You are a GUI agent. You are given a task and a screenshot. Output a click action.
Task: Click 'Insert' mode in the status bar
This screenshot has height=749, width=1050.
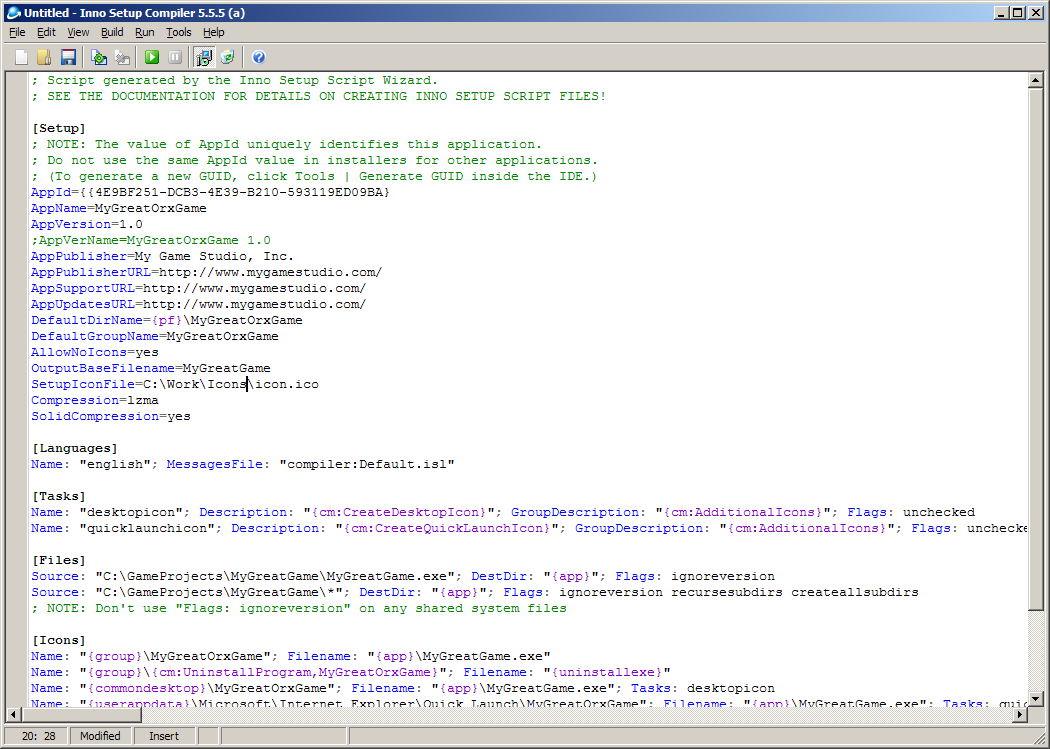pos(164,736)
